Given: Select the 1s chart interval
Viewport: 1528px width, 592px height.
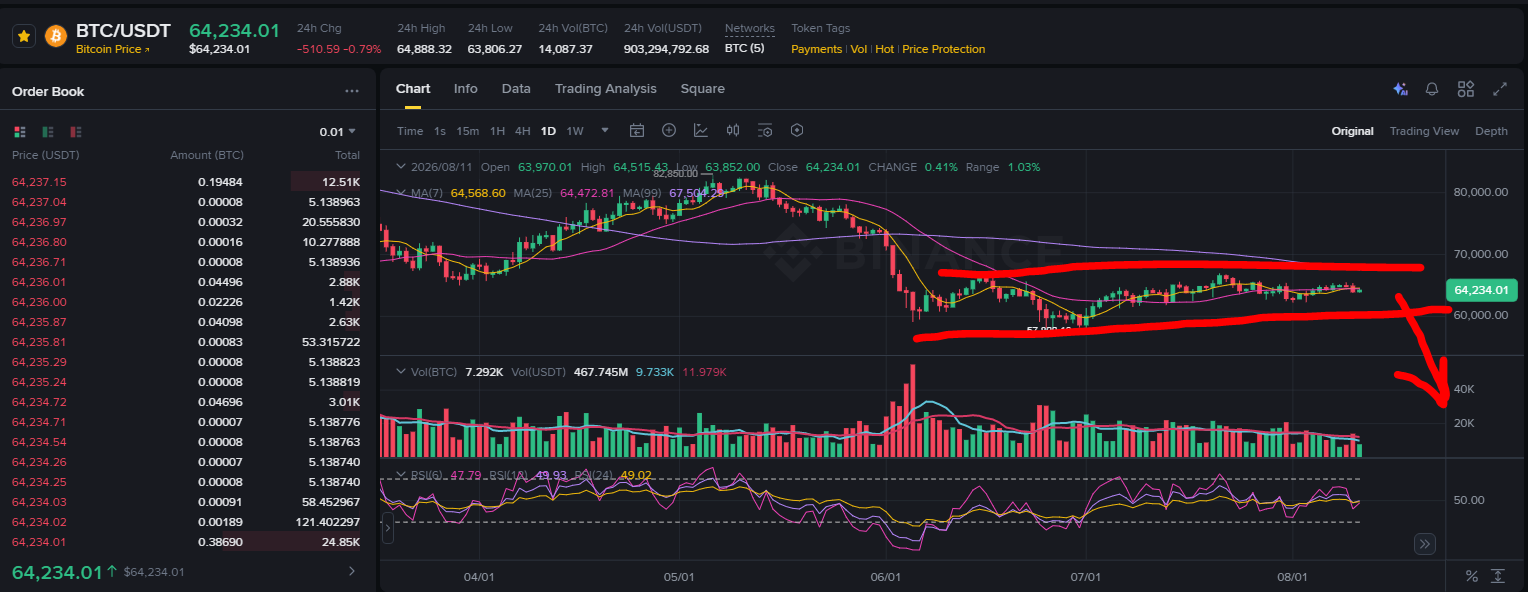Looking at the screenshot, I should (440, 131).
